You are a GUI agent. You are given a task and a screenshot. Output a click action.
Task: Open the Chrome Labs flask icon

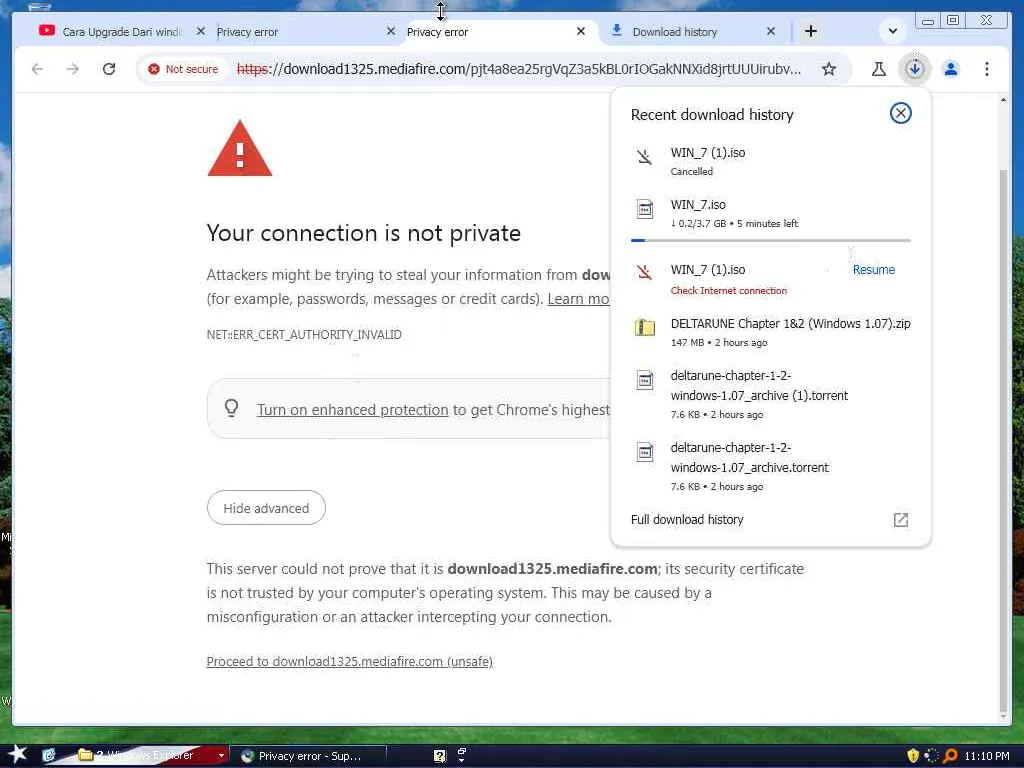tap(878, 69)
